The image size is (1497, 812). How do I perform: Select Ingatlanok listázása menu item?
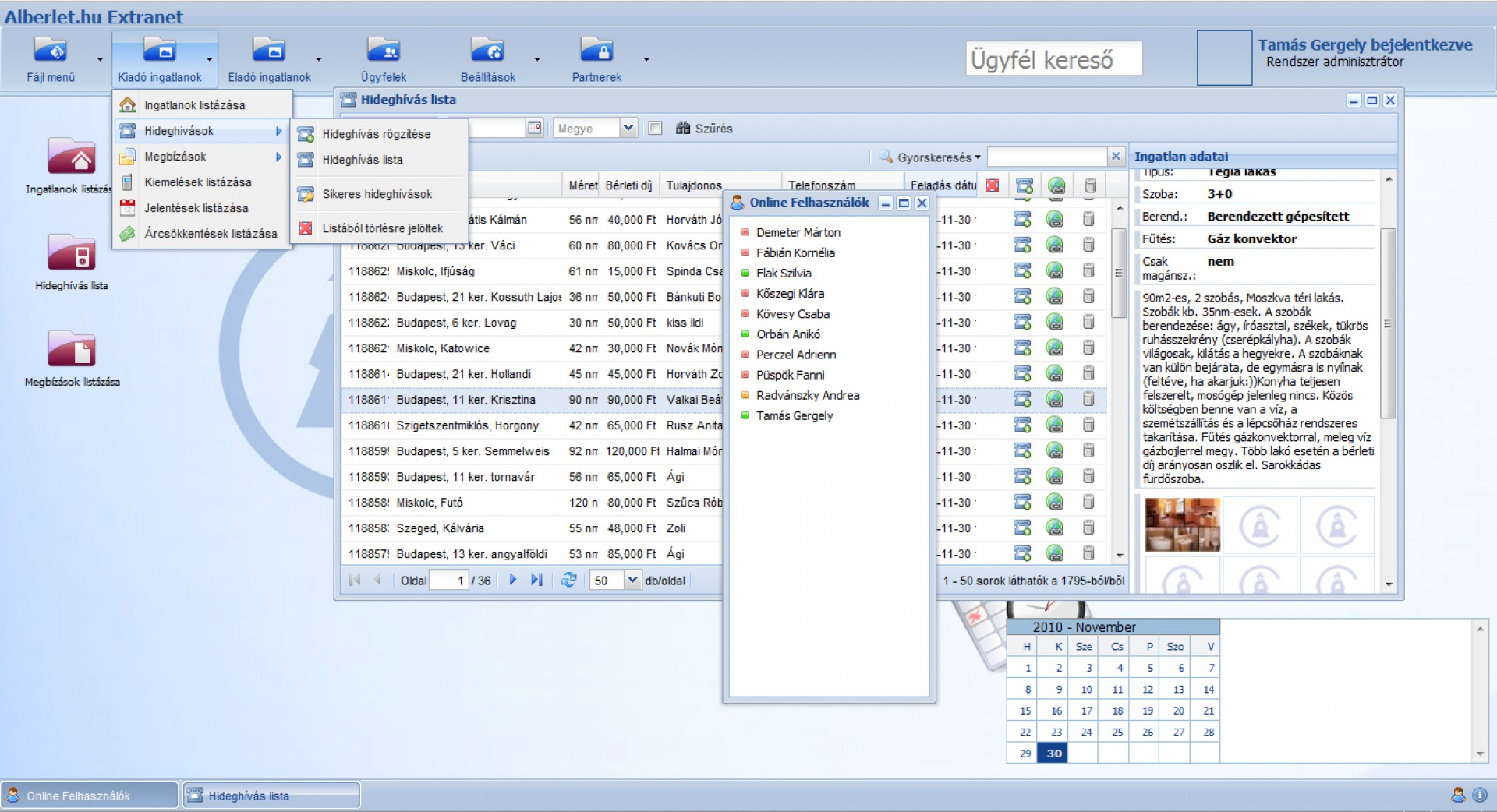[x=203, y=105]
